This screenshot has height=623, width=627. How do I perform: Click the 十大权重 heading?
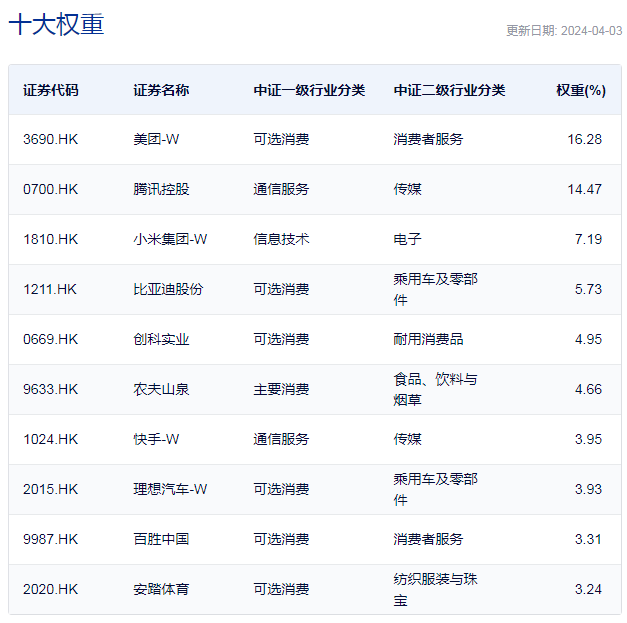coord(56,24)
